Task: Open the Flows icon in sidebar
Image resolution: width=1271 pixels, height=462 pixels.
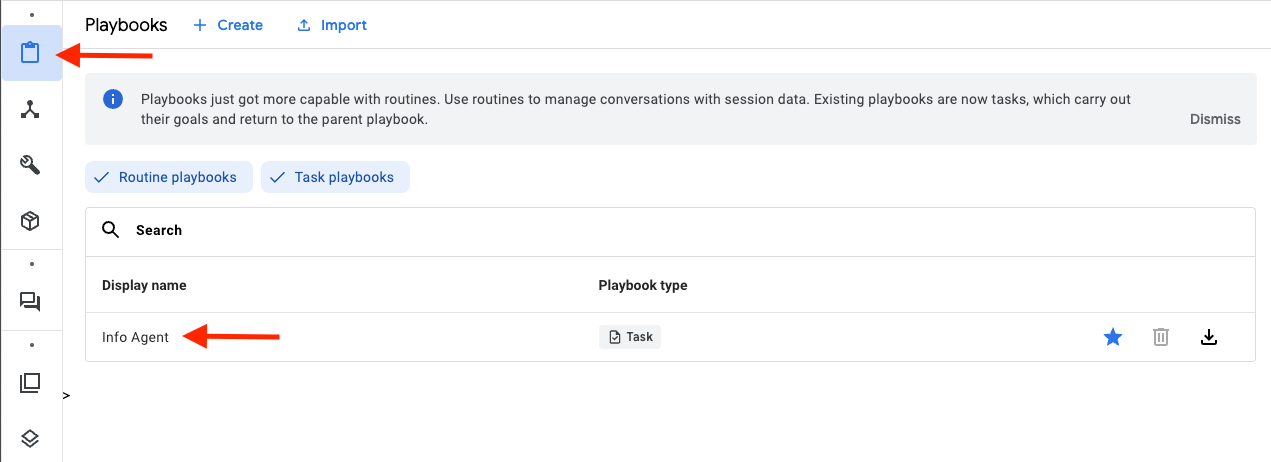Action: point(31,110)
